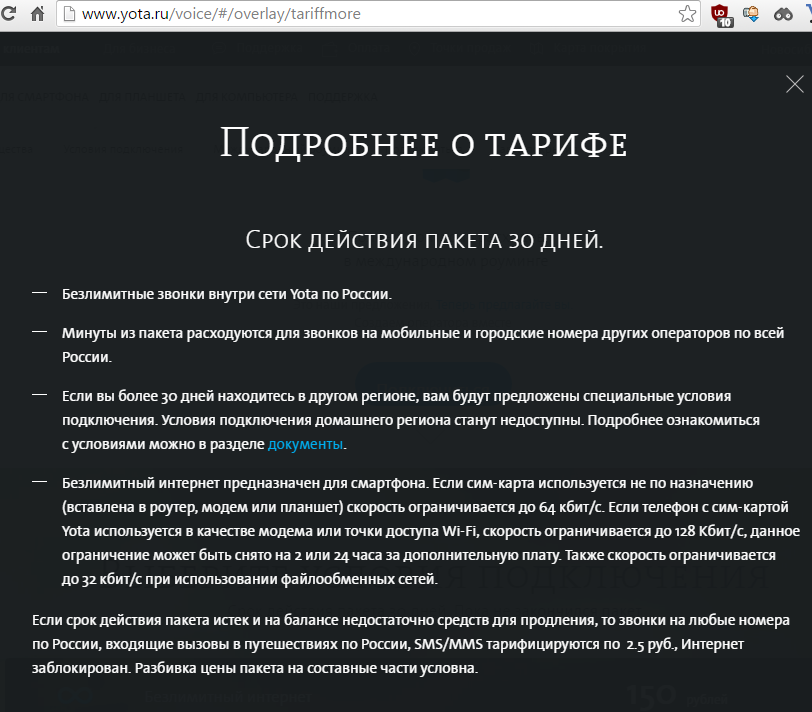Viewport: 812px width, 712px height.
Task: Click paragraph starting "Если срок действия пакета истек"
Action: tap(411, 644)
